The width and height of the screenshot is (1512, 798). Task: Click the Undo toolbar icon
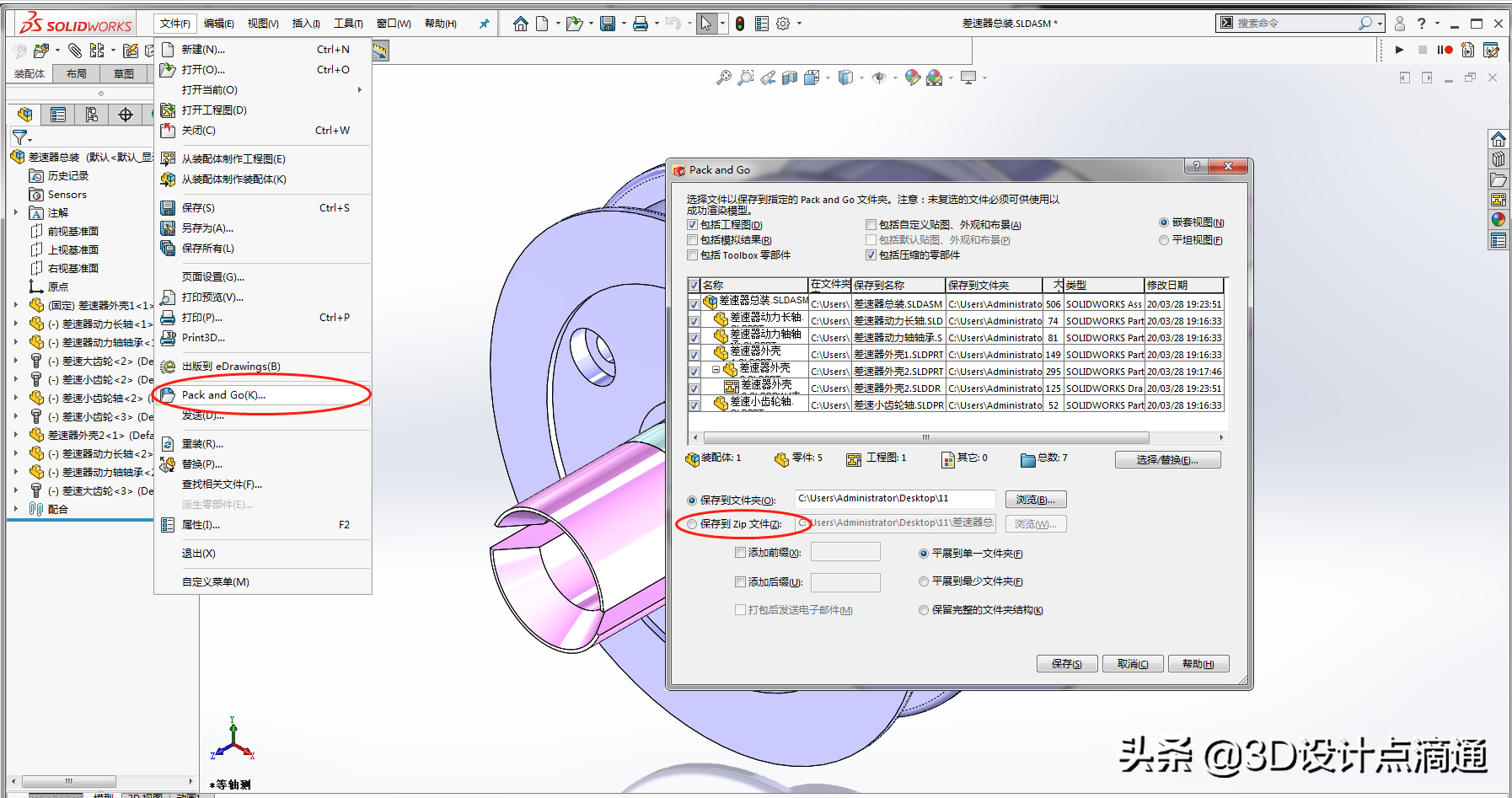coord(672,24)
